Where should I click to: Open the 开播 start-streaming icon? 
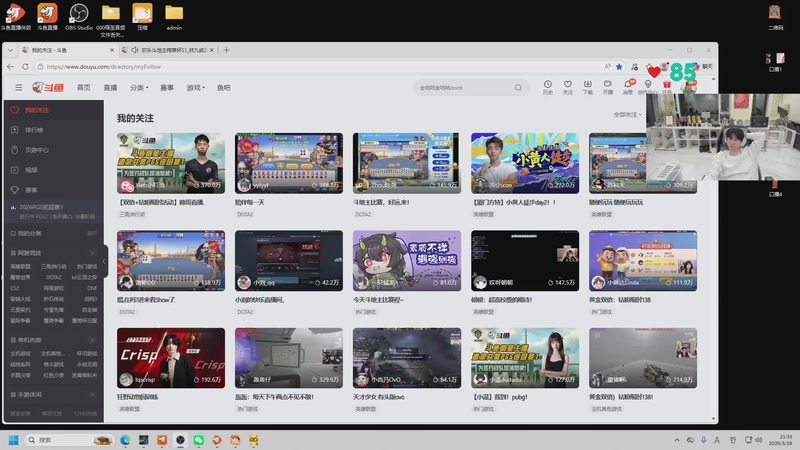pyautogui.click(x=608, y=87)
